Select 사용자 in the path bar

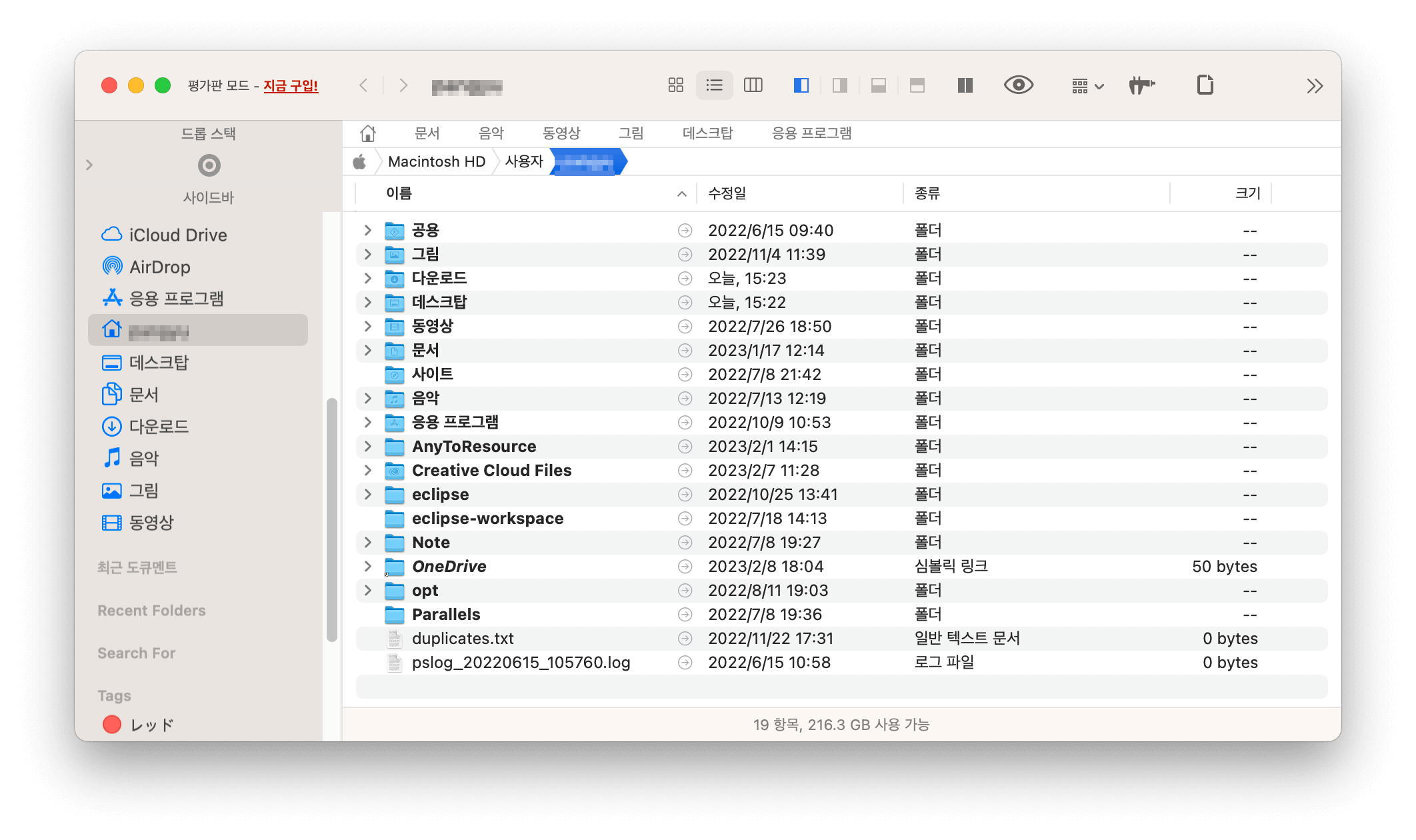pyautogui.click(x=524, y=162)
